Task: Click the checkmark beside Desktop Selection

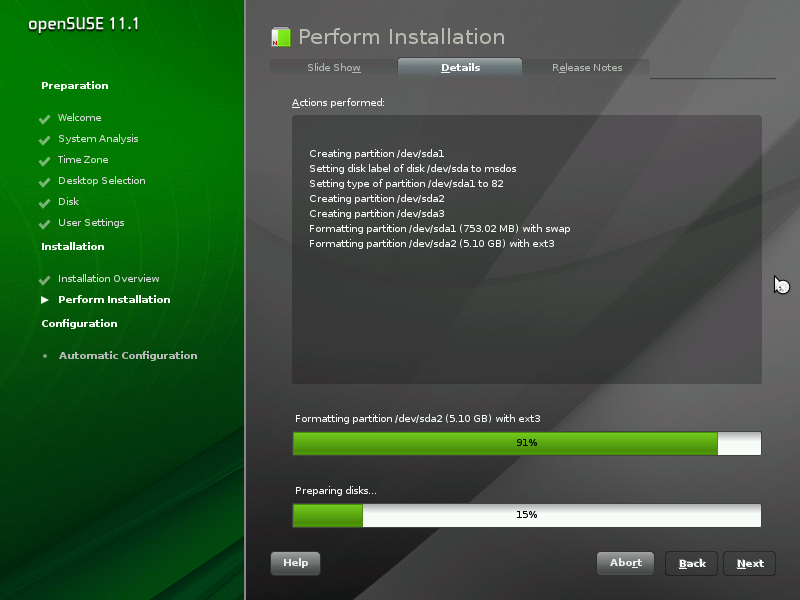Action: pyautogui.click(x=44, y=182)
